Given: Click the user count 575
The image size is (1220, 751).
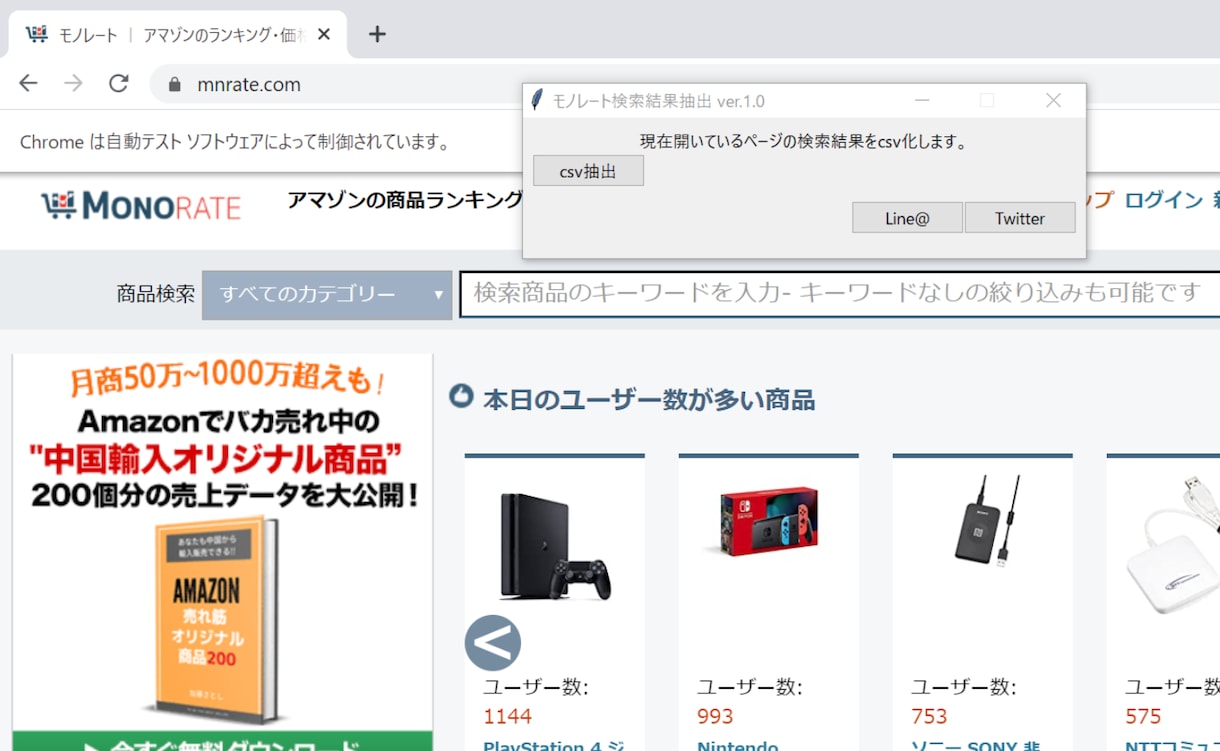Looking at the screenshot, I should 1143,716.
